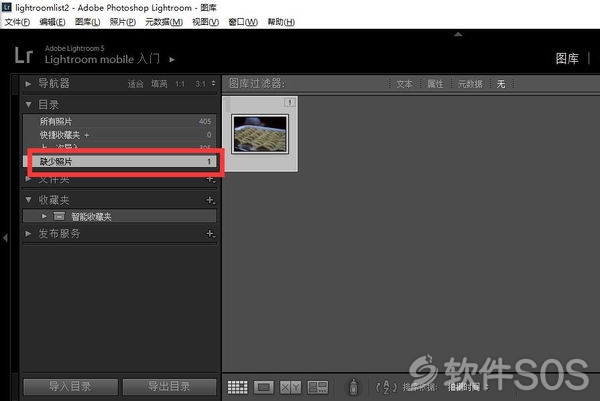Click the Lr logo identity plate
This screenshot has height=401, width=600.
coord(24,55)
